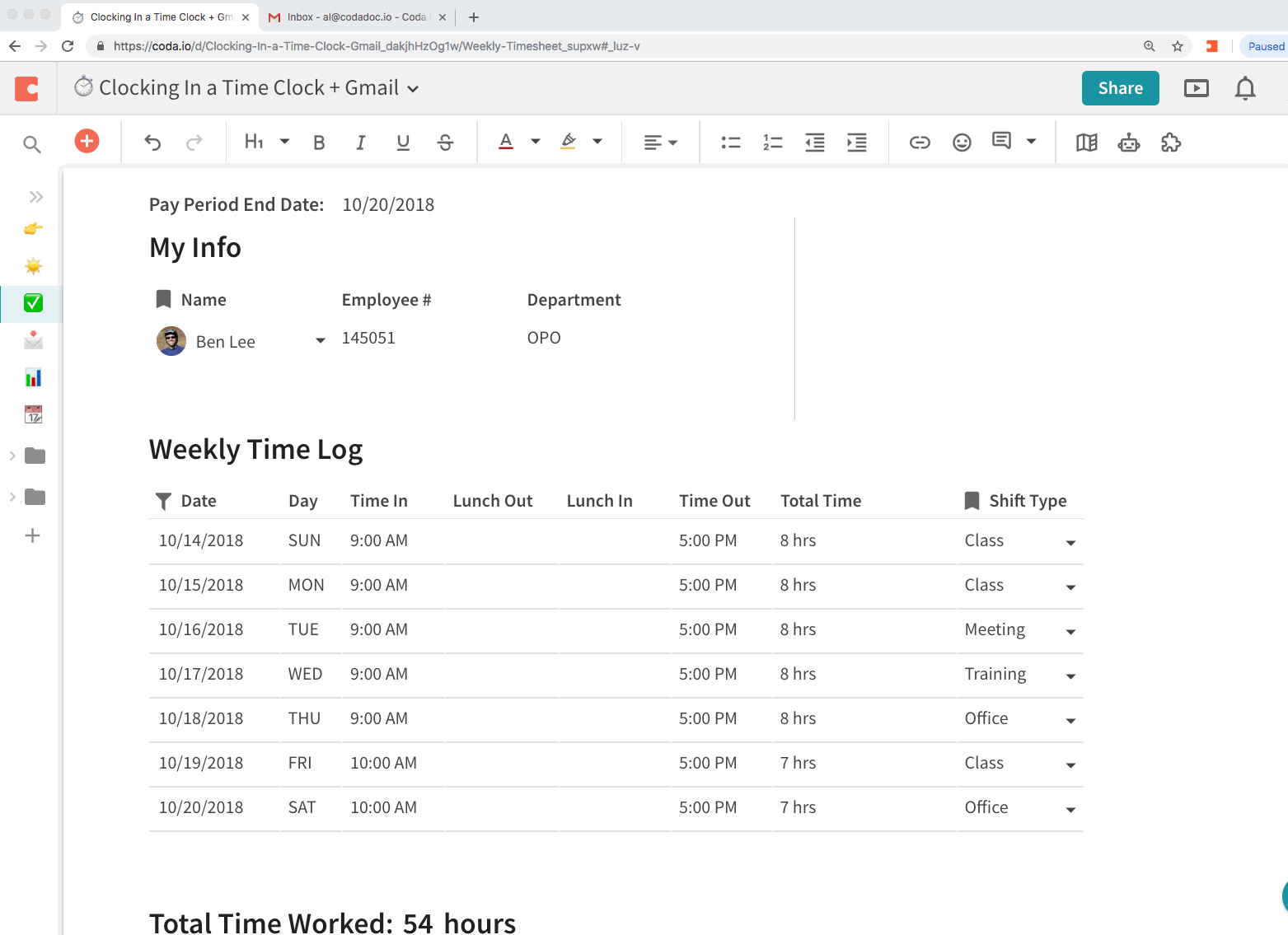Image resolution: width=1288 pixels, height=935 pixels.
Task: Open the document title dropdown menu
Action: click(x=413, y=89)
